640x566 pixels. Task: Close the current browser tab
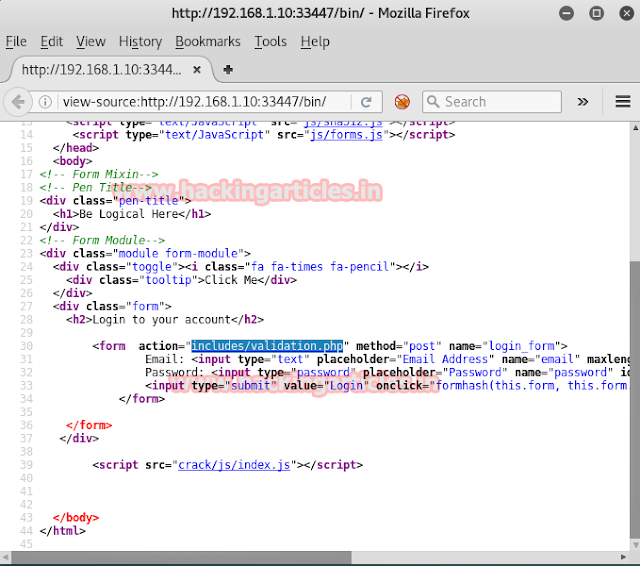[197, 70]
